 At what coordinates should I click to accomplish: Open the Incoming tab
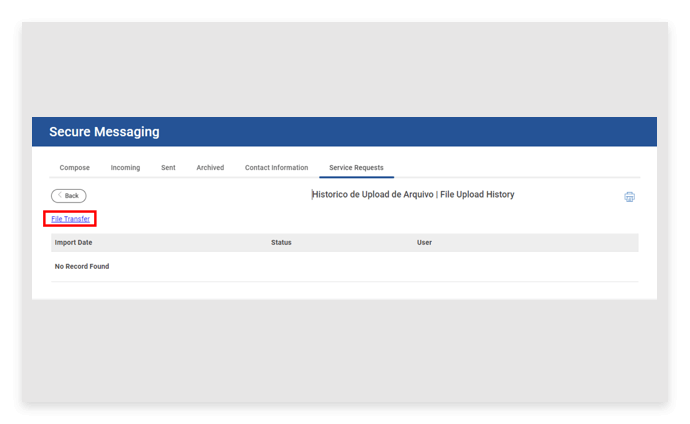pos(125,168)
